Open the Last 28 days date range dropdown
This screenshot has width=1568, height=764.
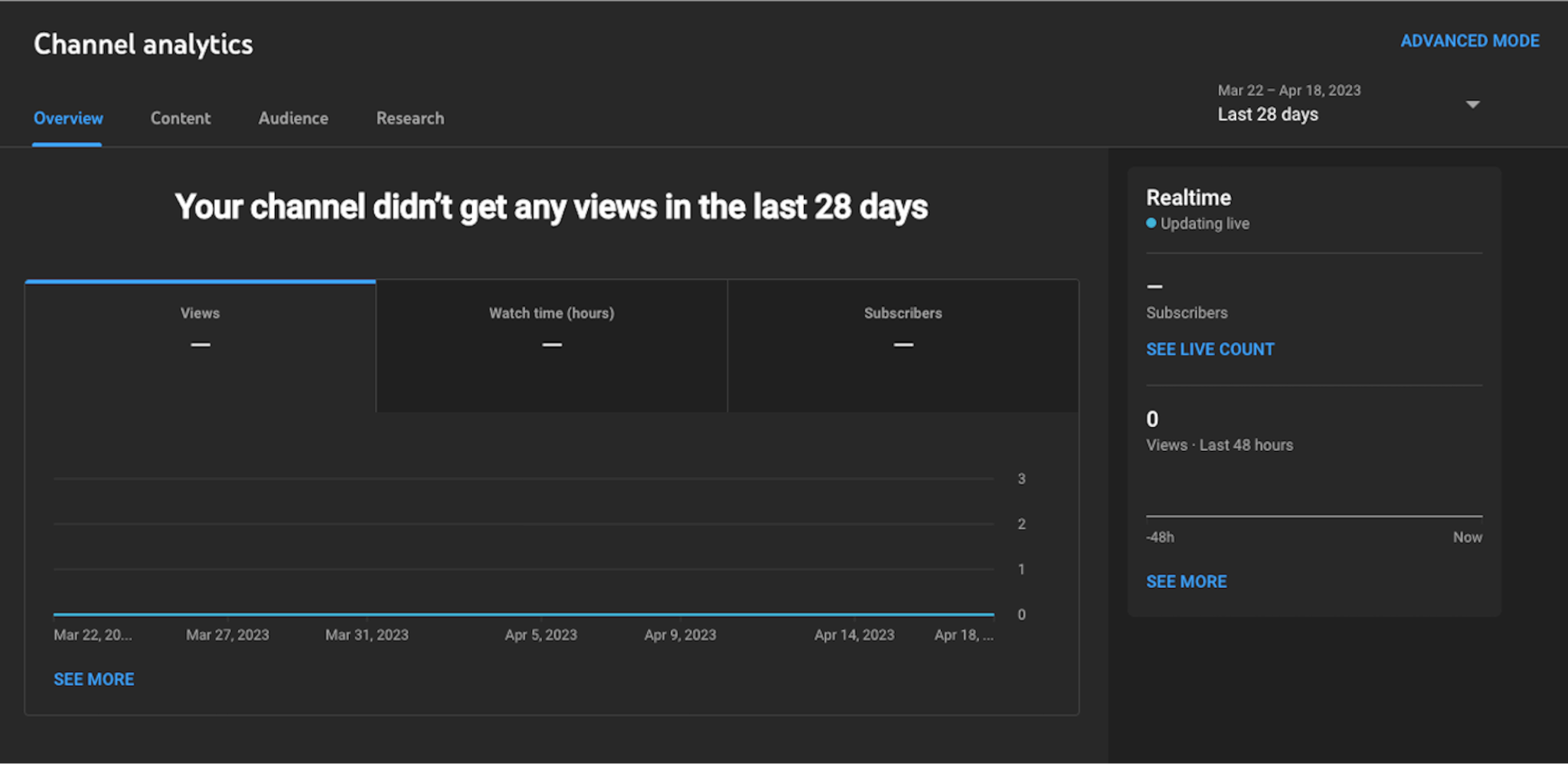pos(1268,113)
